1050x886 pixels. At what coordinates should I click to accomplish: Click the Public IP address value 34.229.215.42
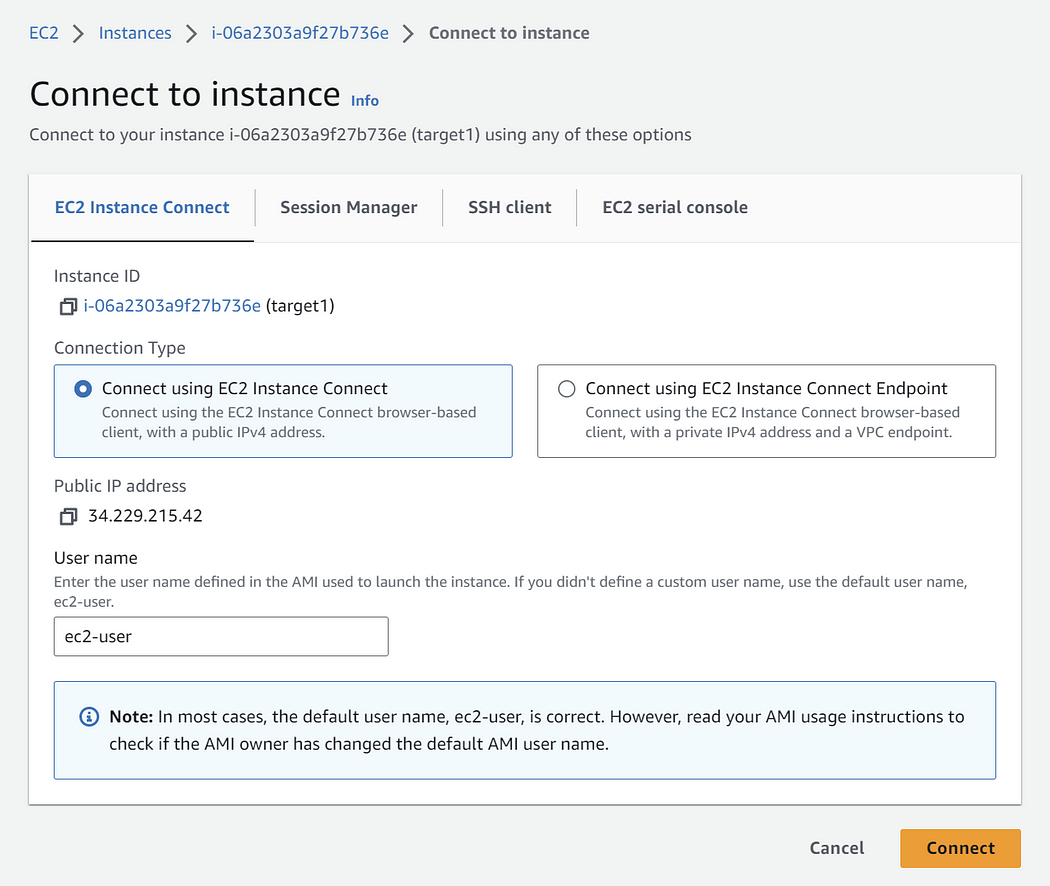click(x=145, y=516)
